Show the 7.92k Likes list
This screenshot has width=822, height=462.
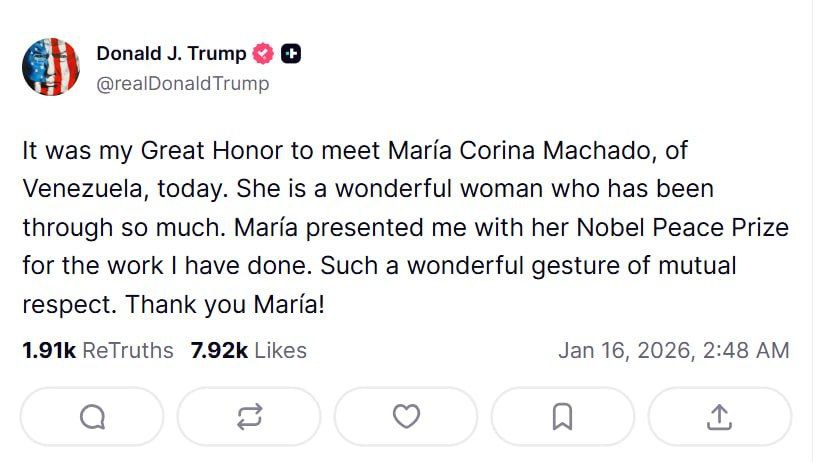pos(249,351)
